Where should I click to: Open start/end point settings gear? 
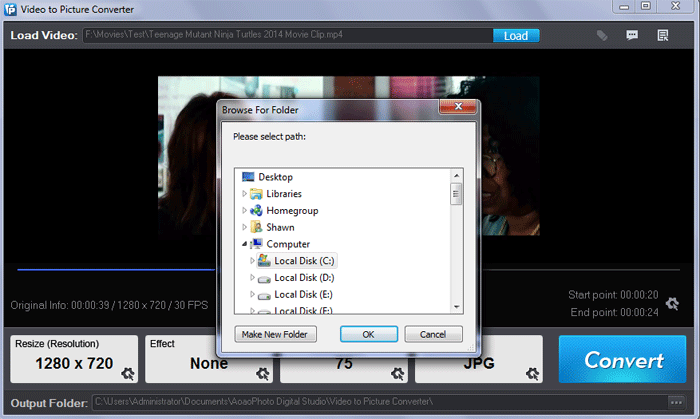[x=672, y=304]
